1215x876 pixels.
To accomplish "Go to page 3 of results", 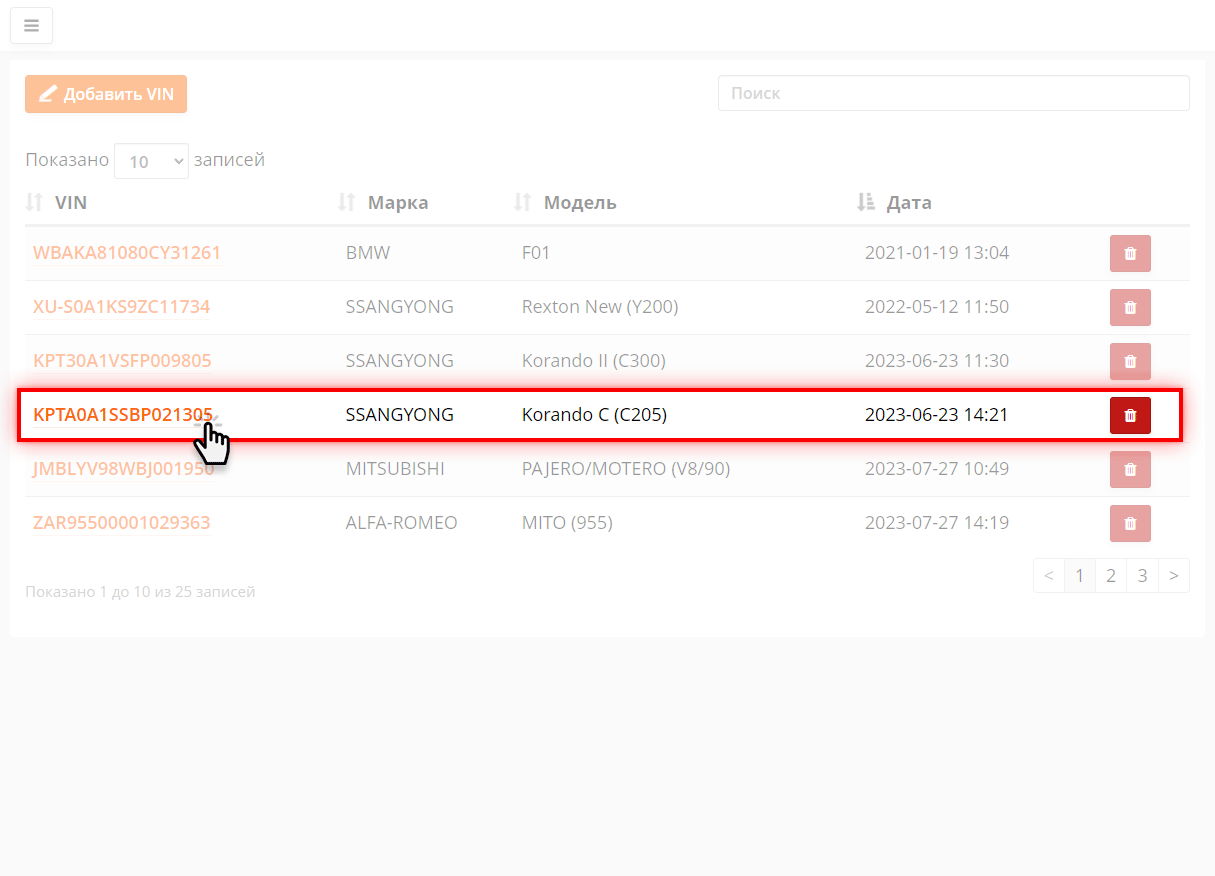I will 1142,576.
